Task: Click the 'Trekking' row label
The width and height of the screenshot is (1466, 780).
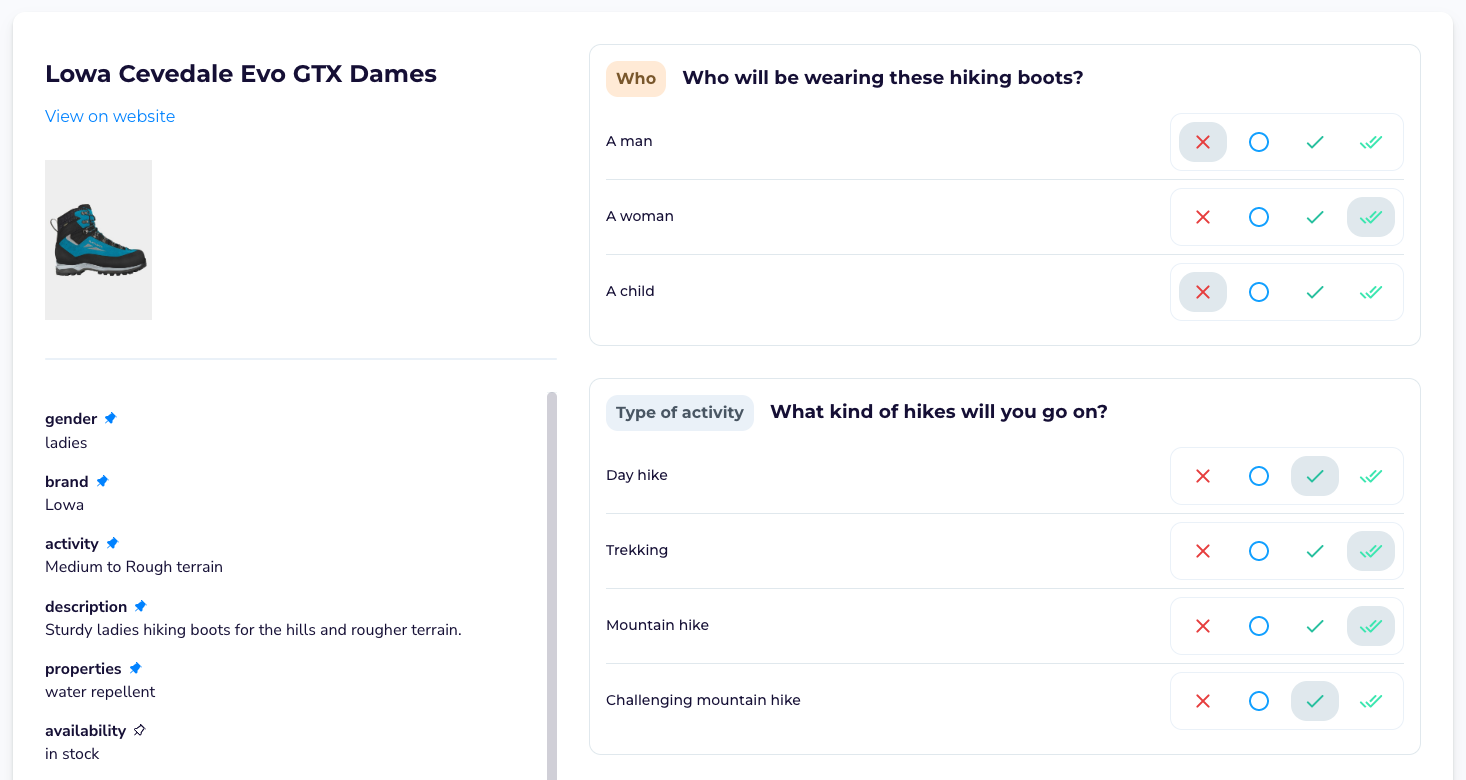Action: (x=637, y=551)
